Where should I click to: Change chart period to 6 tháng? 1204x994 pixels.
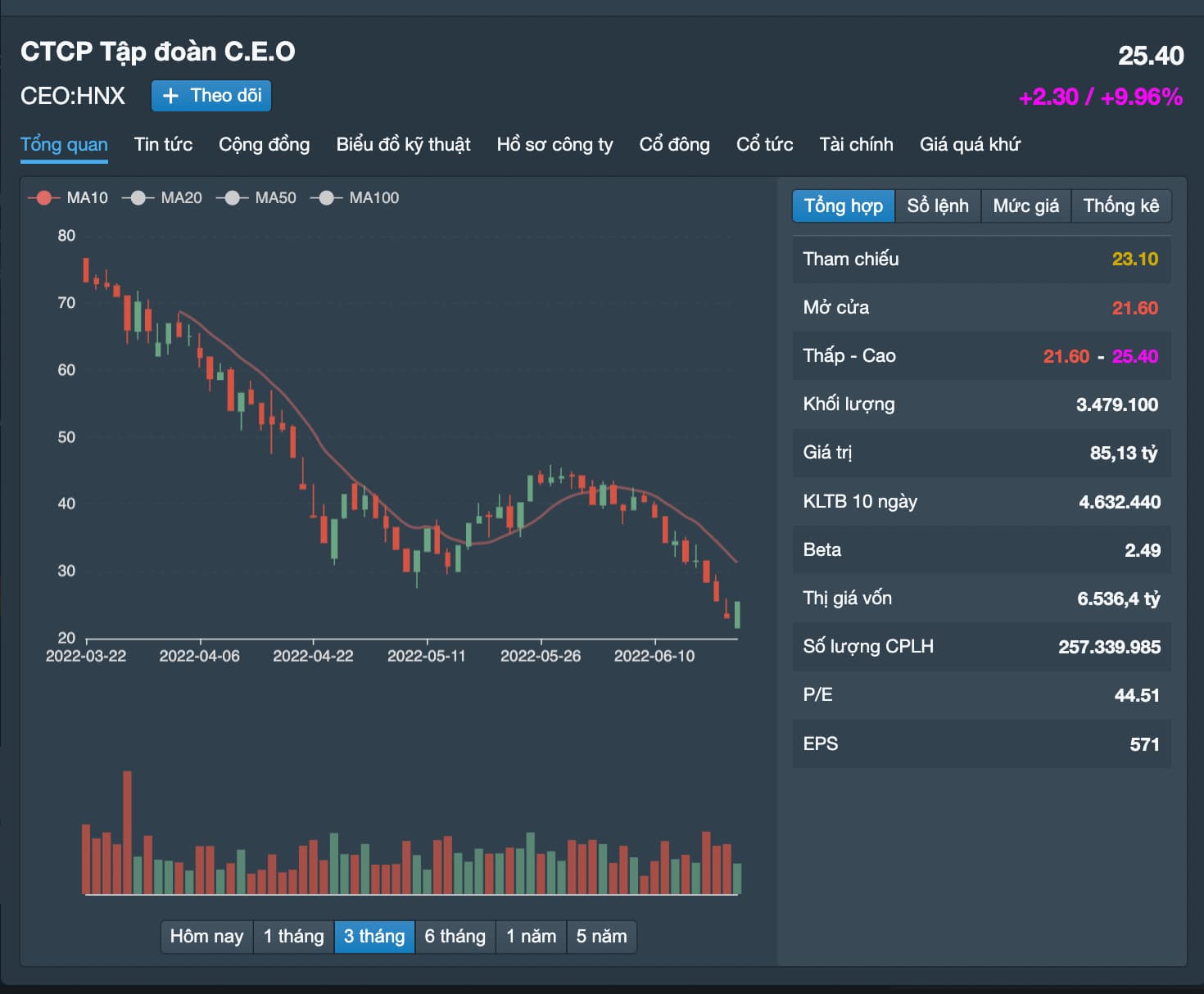click(455, 936)
